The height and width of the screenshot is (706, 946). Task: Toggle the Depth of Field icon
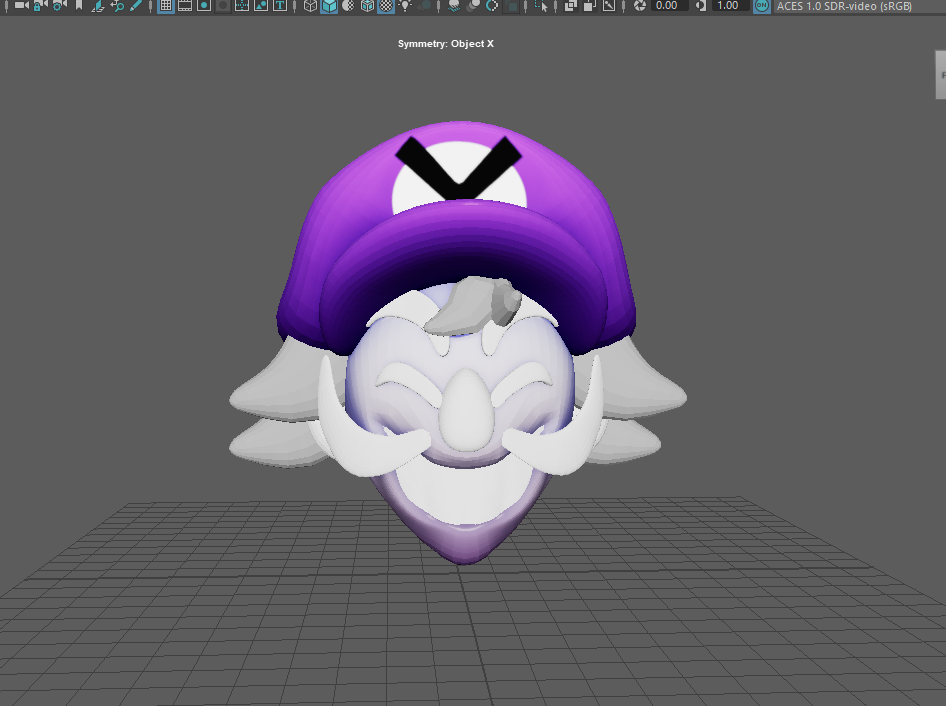(512, 5)
